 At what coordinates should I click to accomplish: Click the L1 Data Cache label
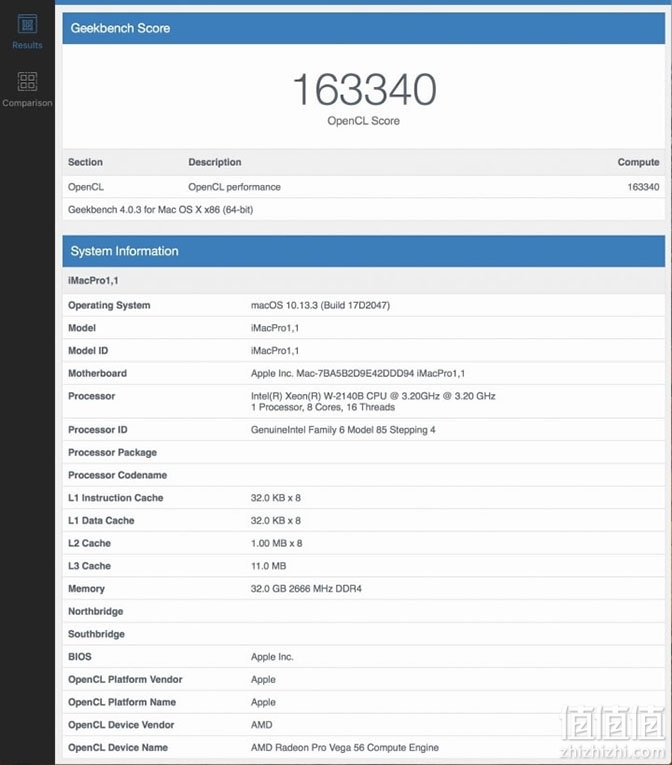click(x=101, y=521)
